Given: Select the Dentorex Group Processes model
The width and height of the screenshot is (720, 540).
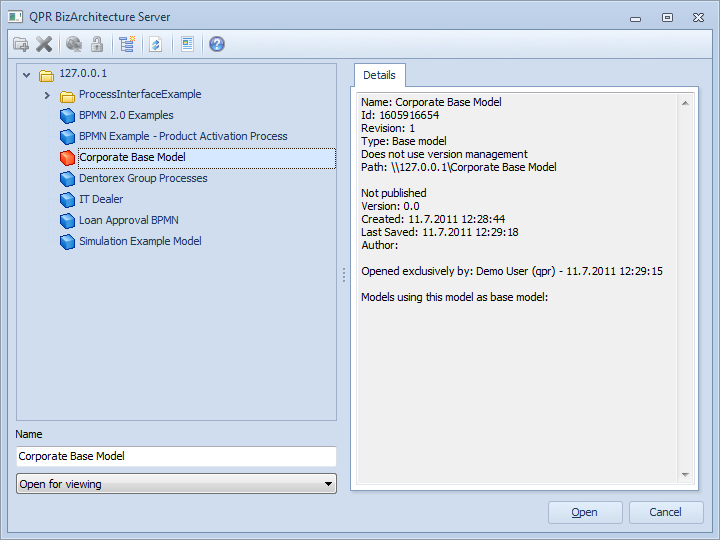Looking at the screenshot, I should [143, 178].
